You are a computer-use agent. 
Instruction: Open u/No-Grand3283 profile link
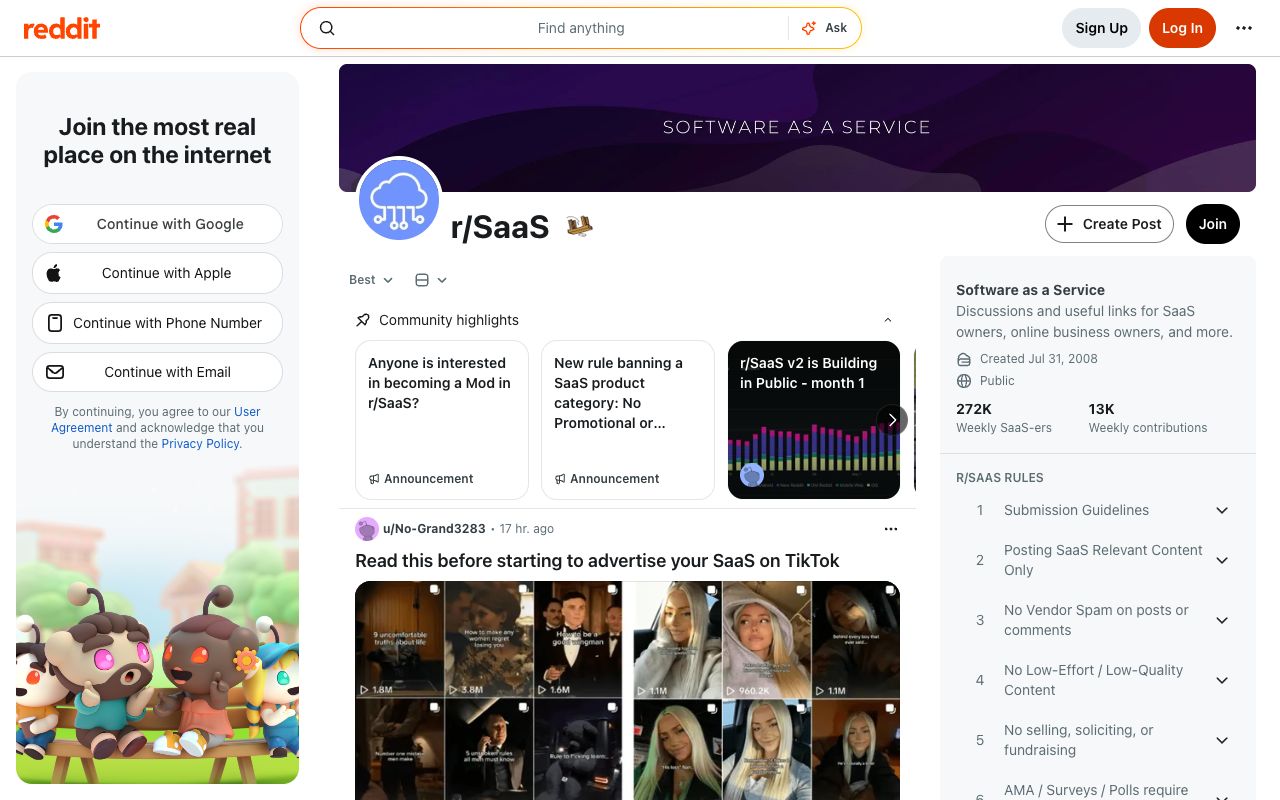[434, 529]
